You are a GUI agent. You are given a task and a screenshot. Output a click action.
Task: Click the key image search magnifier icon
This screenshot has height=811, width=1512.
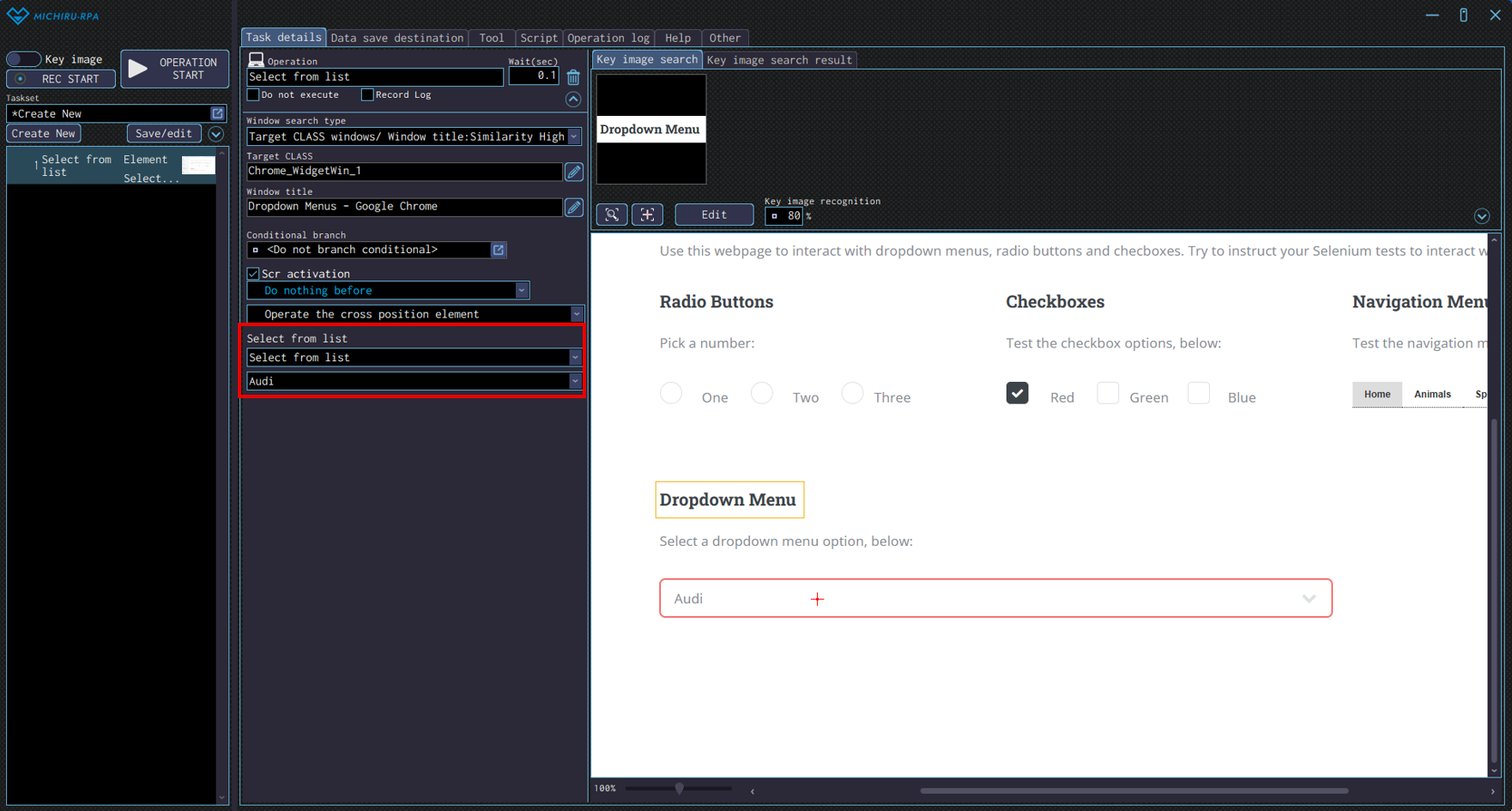pyautogui.click(x=612, y=215)
